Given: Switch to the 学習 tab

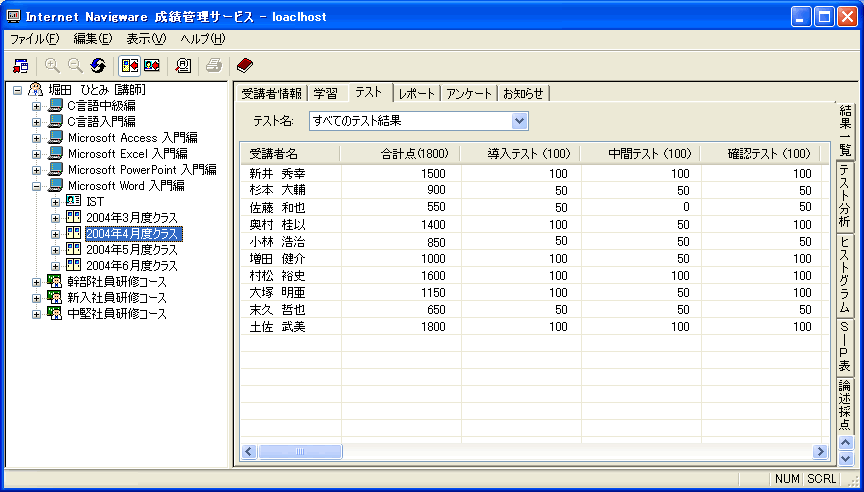Looking at the screenshot, I should click(327, 94).
